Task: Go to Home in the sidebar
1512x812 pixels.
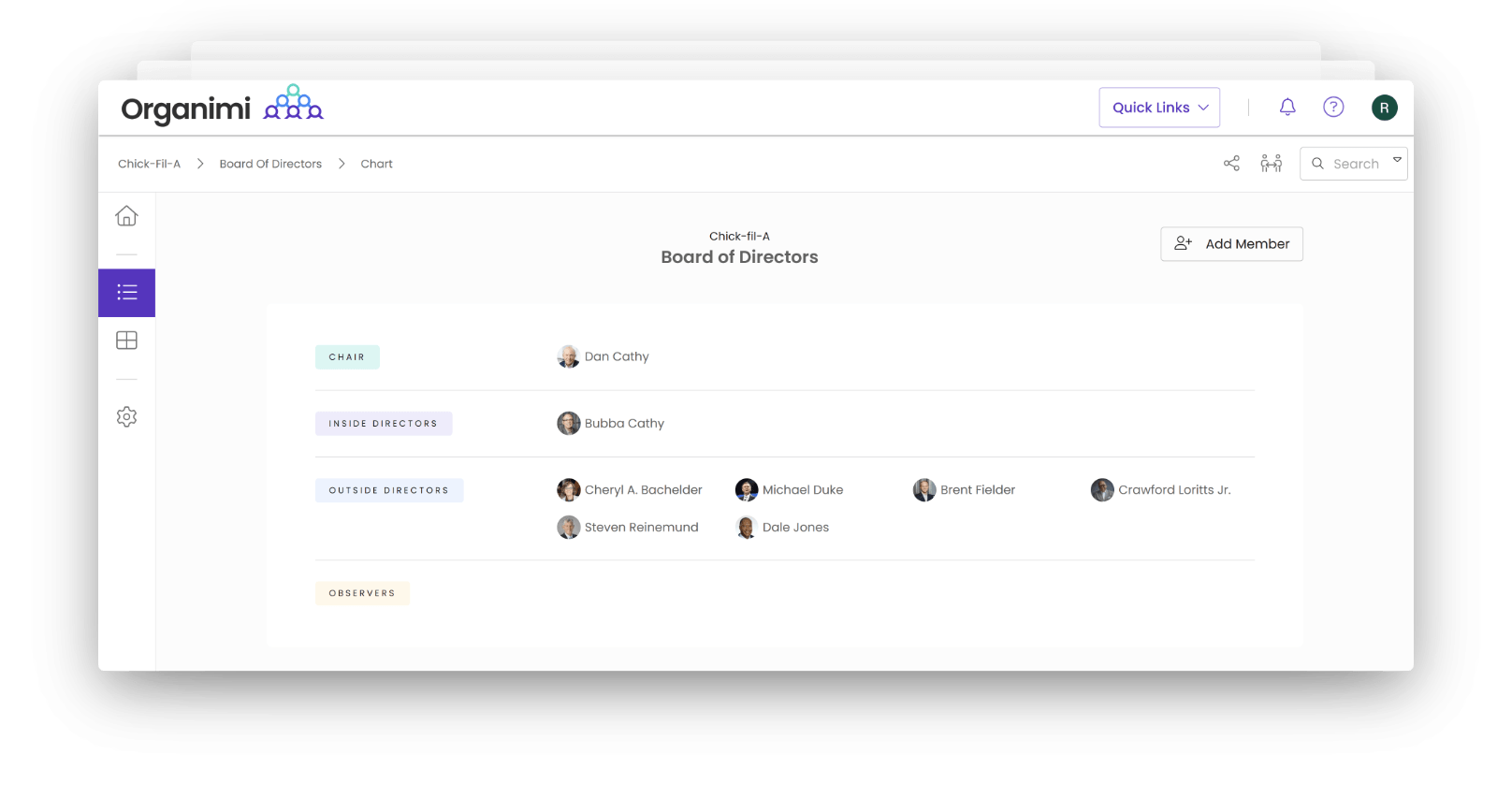Action: (x=126, y=216)
